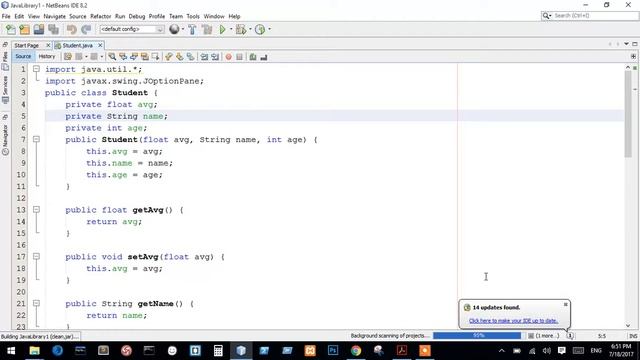Open the globe icon's dropdown arrow
Image resolution: width=640 pixels, height=360 pixels.
(x=182, y=29)
